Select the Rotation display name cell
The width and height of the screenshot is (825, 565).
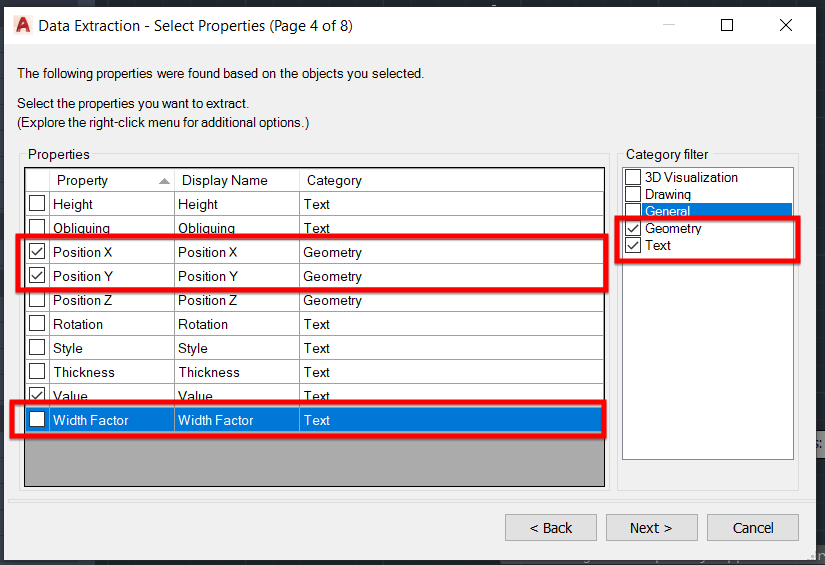tap(237, 324)
